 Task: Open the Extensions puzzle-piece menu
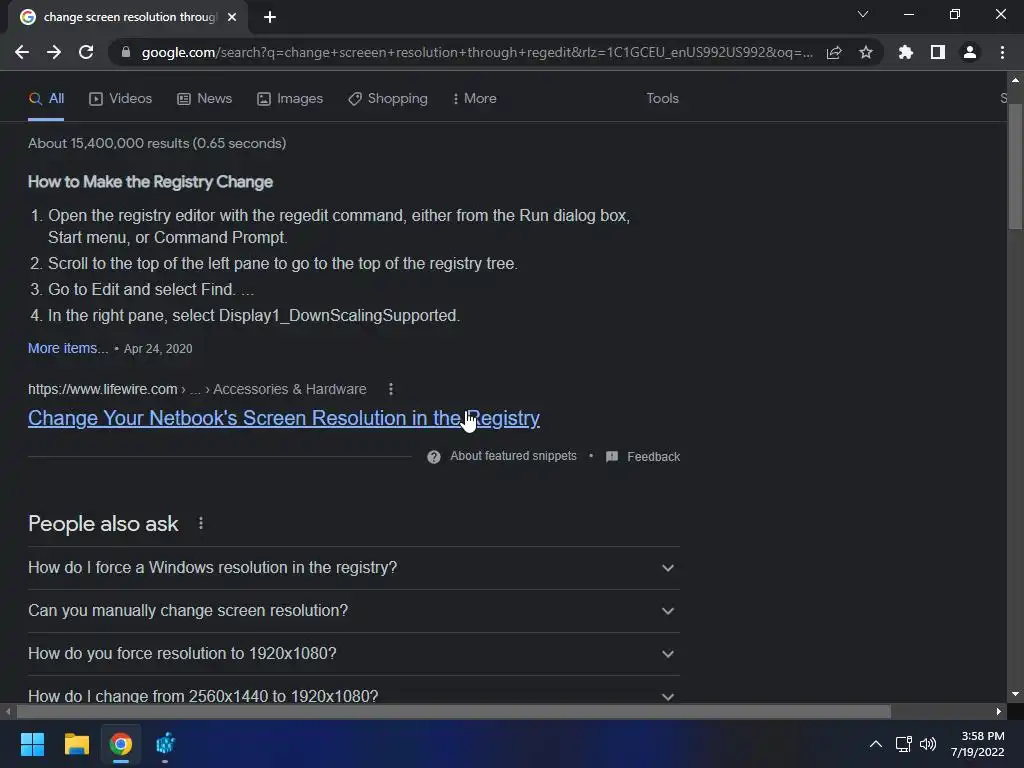(x=905, y=52)
